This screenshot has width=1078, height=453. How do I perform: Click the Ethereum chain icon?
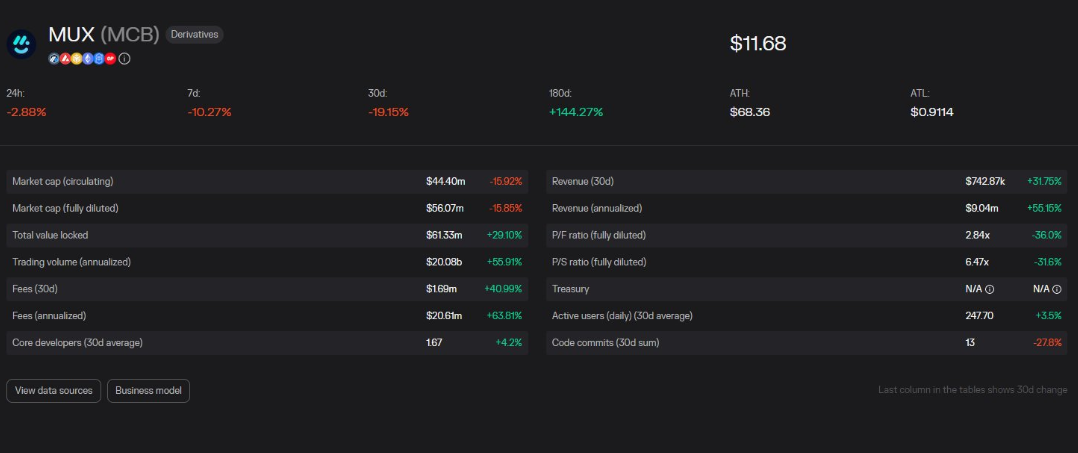(88, 59)
